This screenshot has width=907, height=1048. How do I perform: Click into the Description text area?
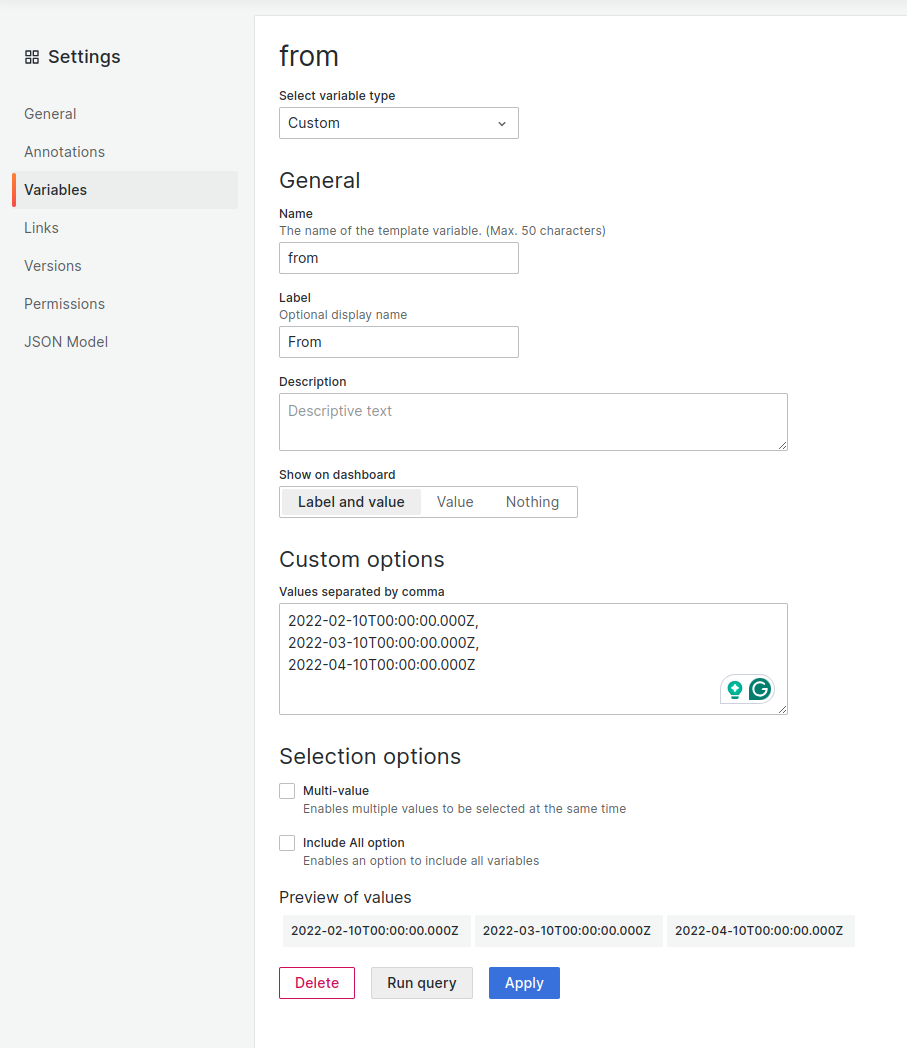pos(533,422)
